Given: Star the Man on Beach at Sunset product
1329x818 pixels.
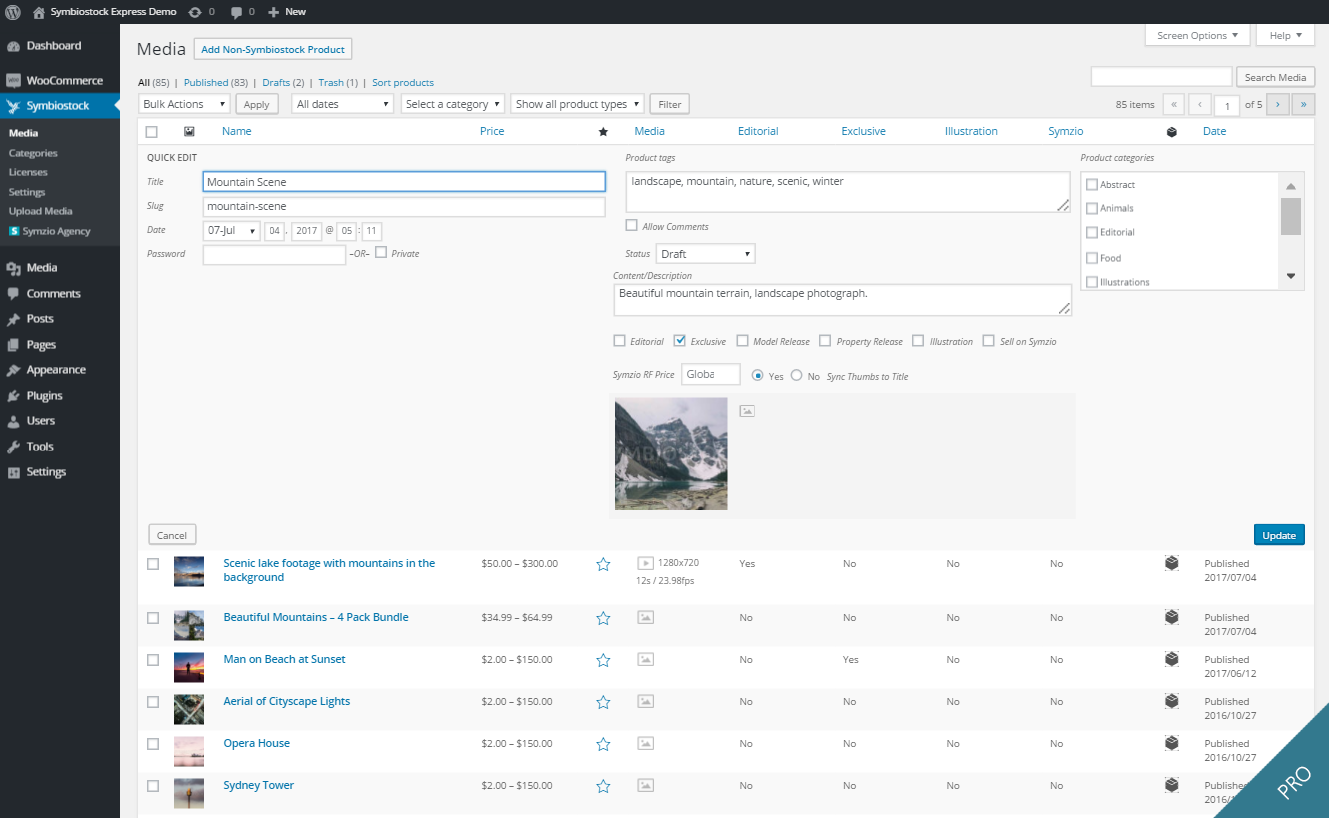Looking at the screenshot, I should (x=603, y=660).
